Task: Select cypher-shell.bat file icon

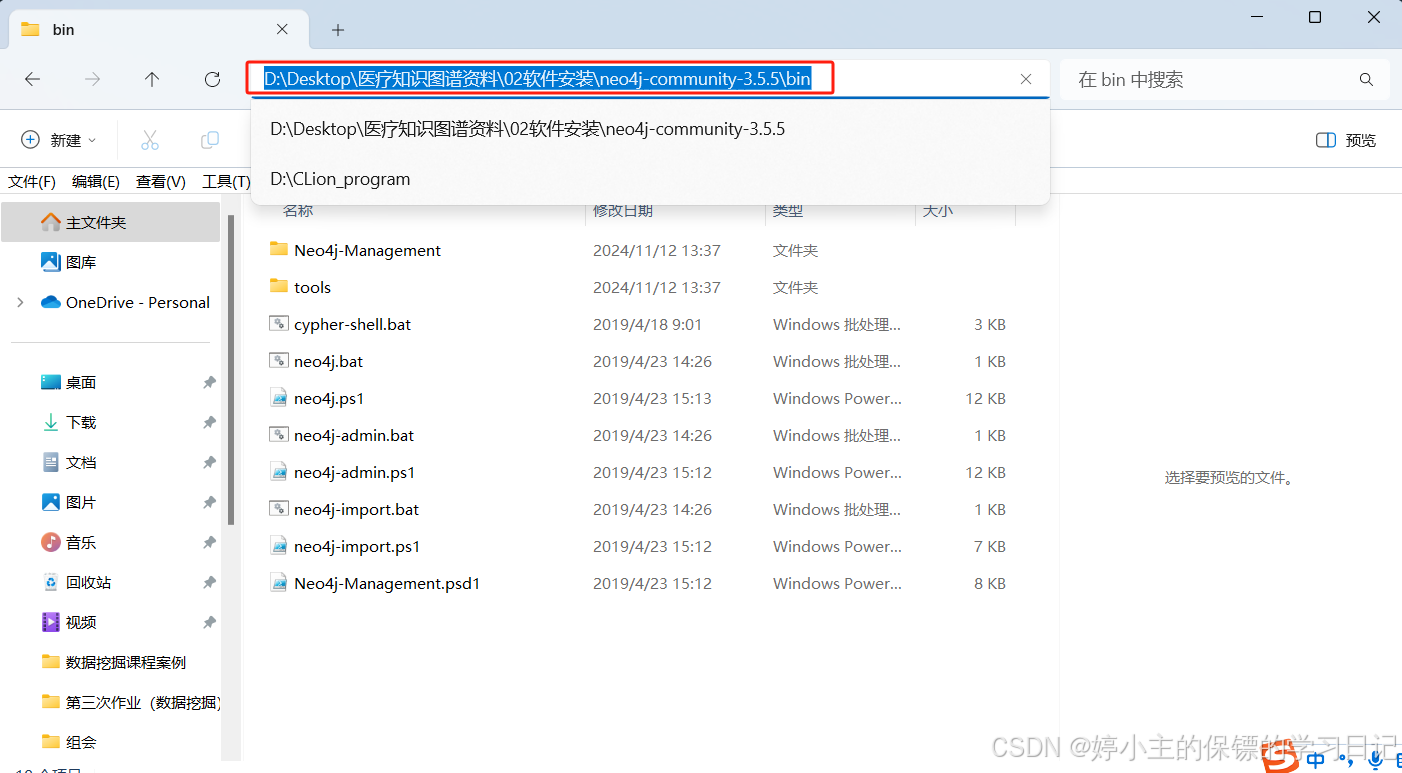Action: coord(279,324)
